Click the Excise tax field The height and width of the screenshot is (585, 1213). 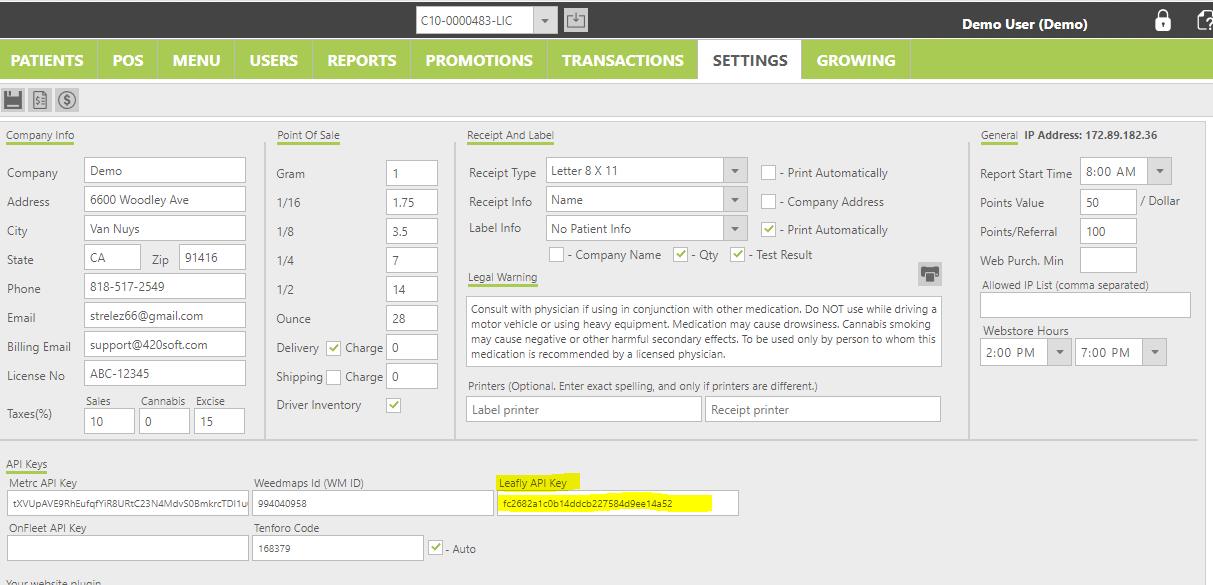219,421
